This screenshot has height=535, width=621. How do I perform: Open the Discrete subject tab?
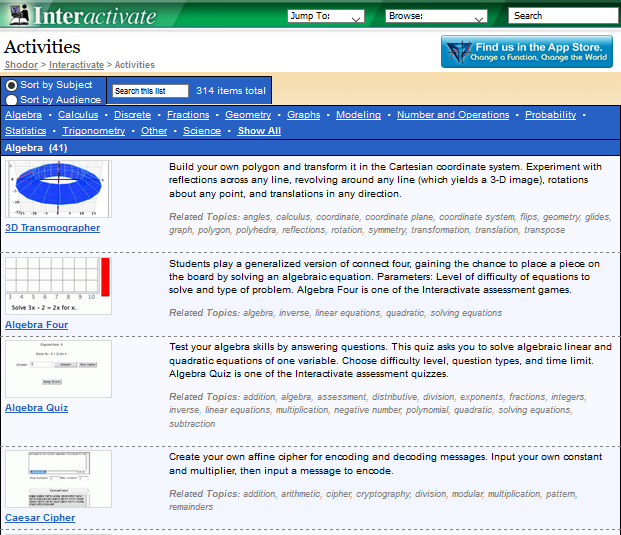coord(132,115)
